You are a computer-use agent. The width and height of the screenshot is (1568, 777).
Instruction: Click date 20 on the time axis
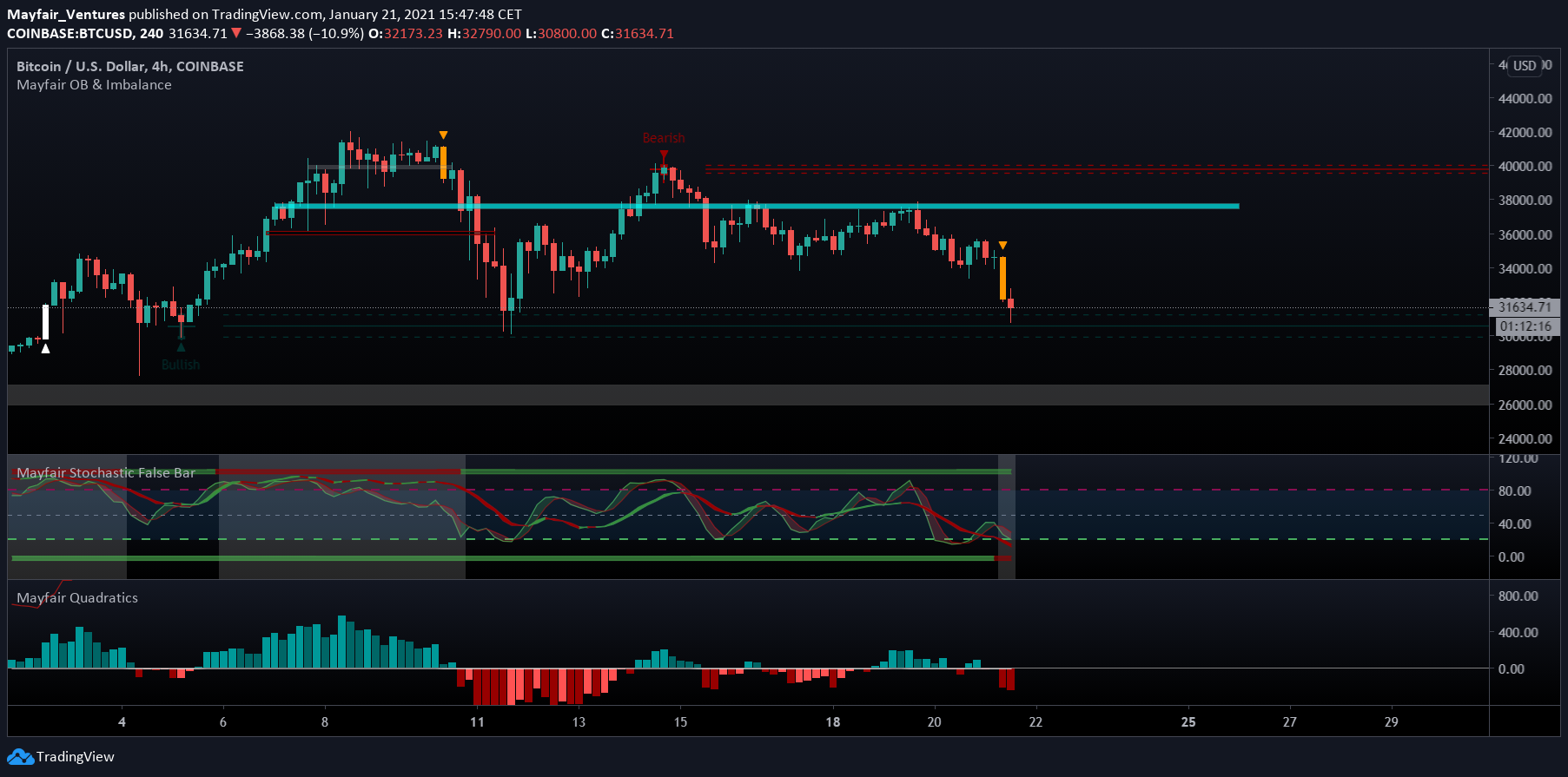tap(934, 721)
